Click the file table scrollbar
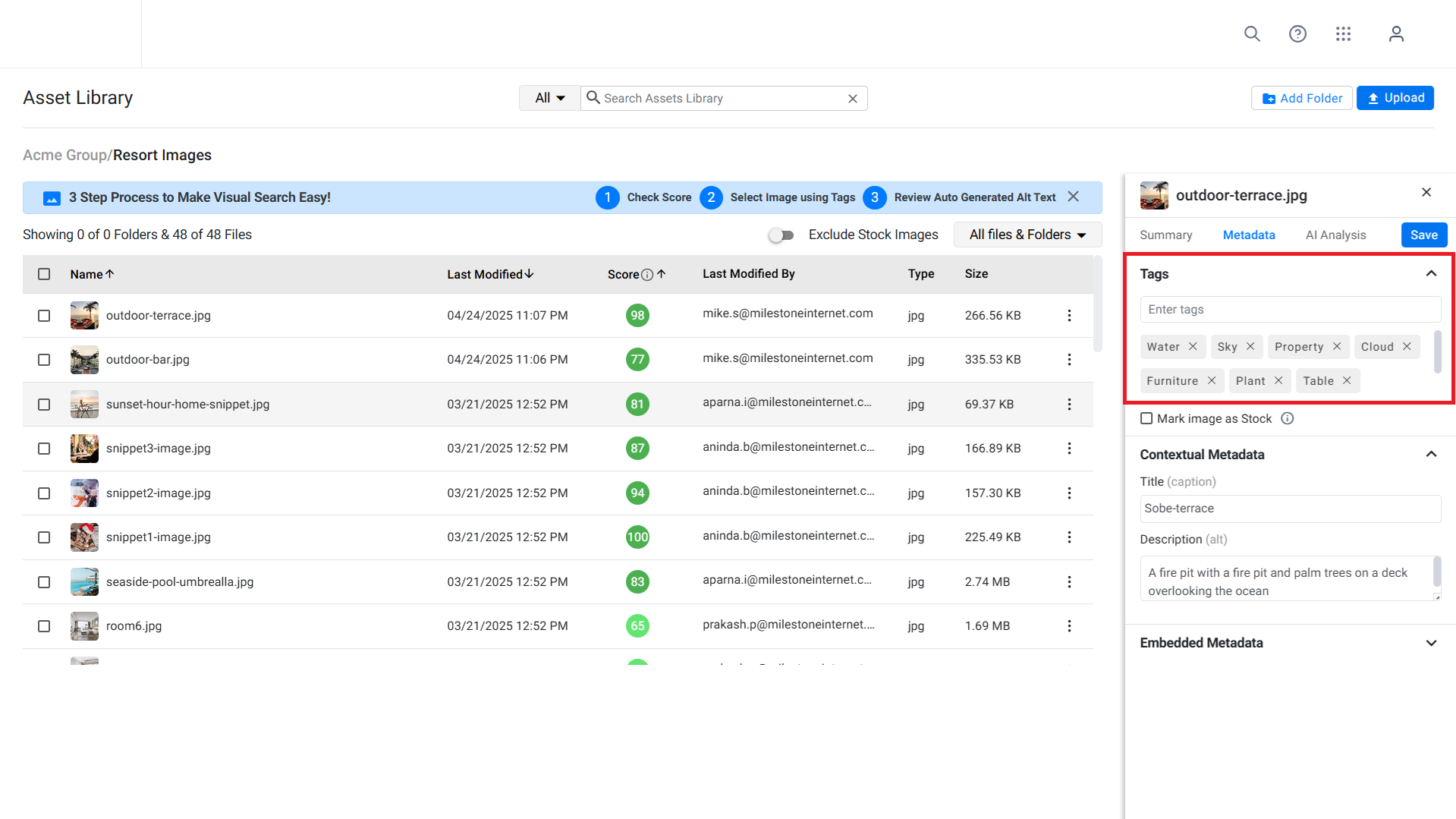 (x=1097, y=304)
